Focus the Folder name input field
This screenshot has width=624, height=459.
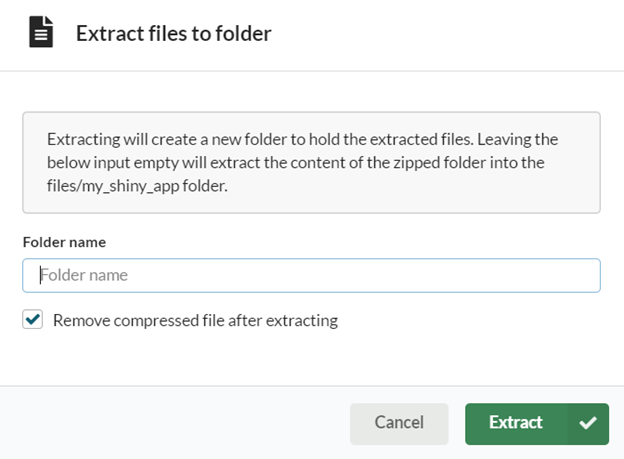point(311,275)
